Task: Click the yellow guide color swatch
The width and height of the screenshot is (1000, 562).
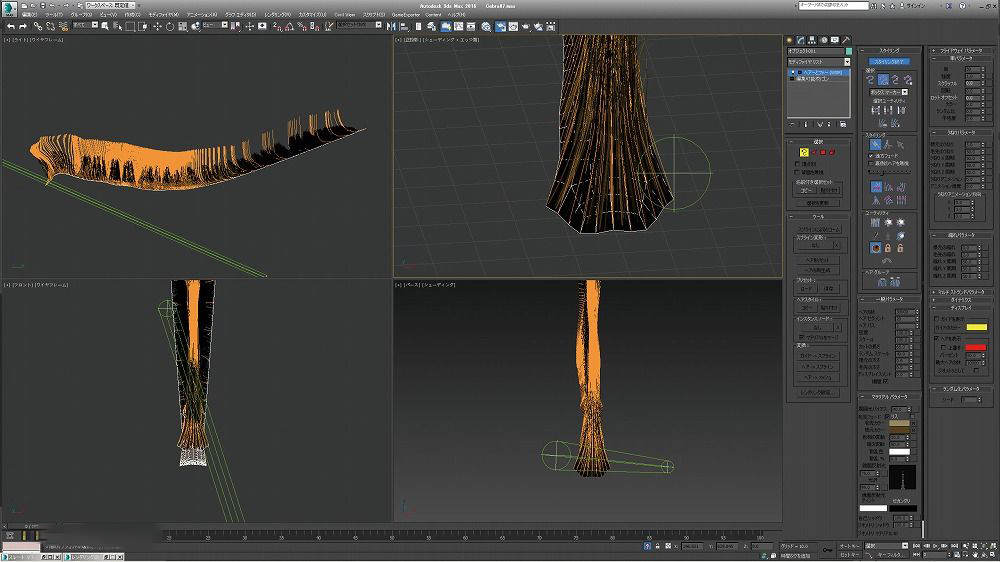Action: point(975,327)
